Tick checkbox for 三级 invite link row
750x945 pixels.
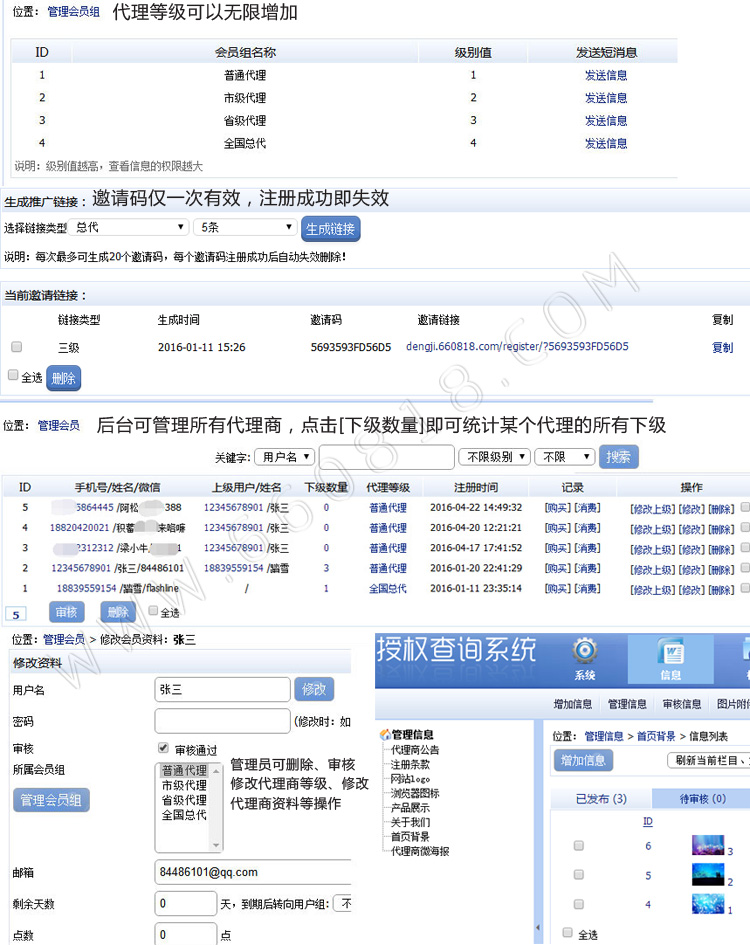click(16, 347)
